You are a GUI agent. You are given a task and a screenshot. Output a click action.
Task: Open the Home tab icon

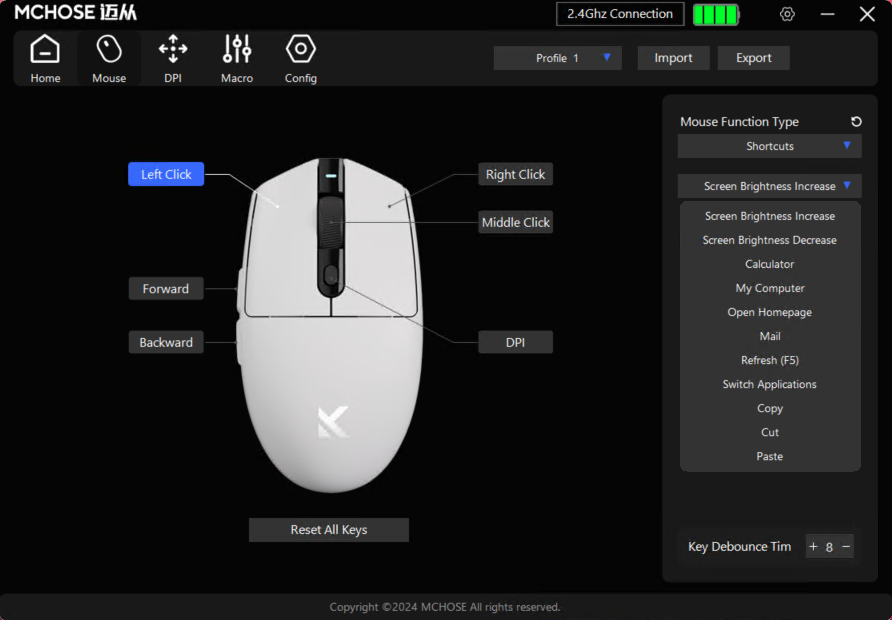tap(45, 49)
